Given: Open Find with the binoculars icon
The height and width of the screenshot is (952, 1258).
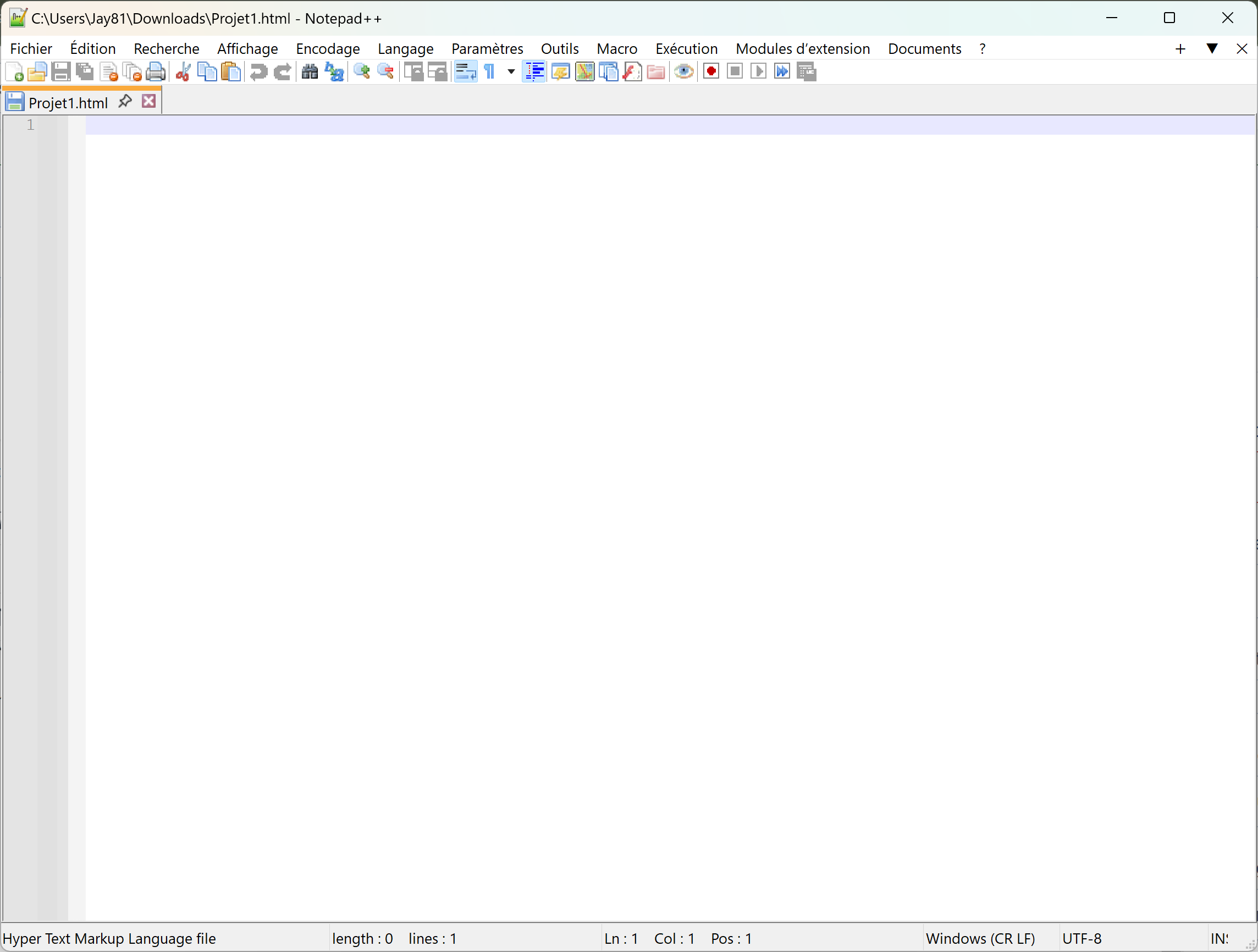Looking at the screenshot, I should click(x=310, y=71).
